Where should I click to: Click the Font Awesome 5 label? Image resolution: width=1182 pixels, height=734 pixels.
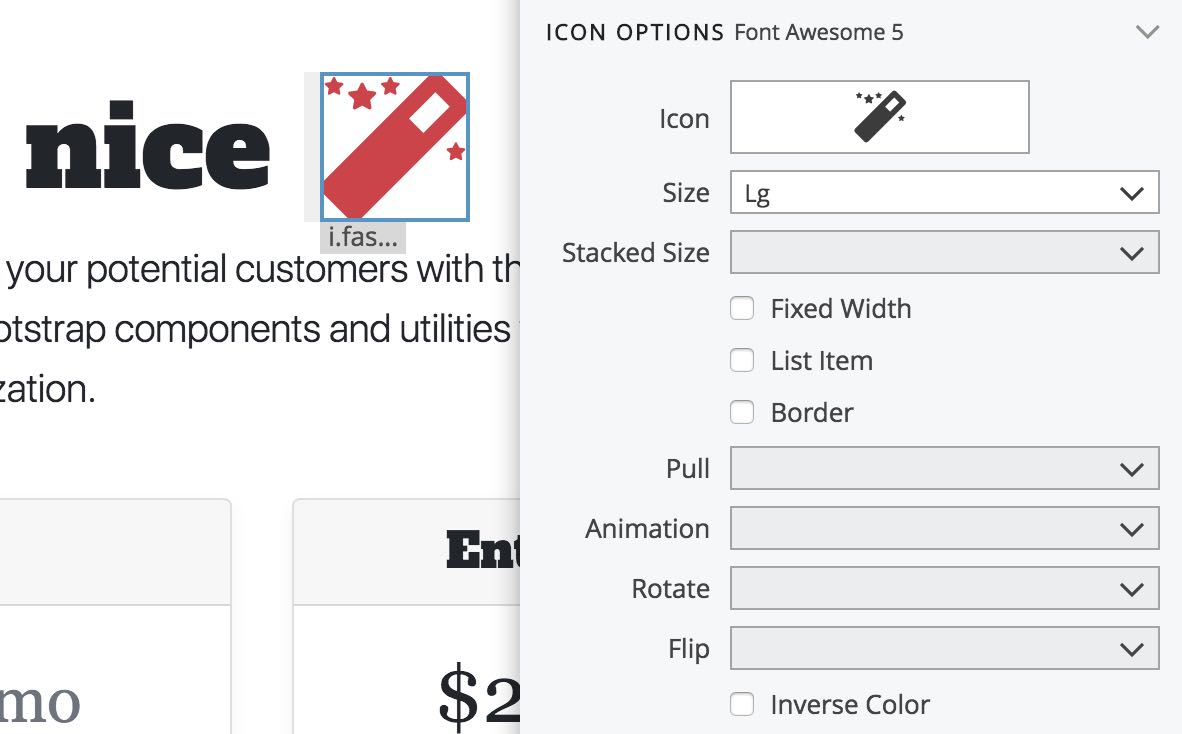click(819, 32)
